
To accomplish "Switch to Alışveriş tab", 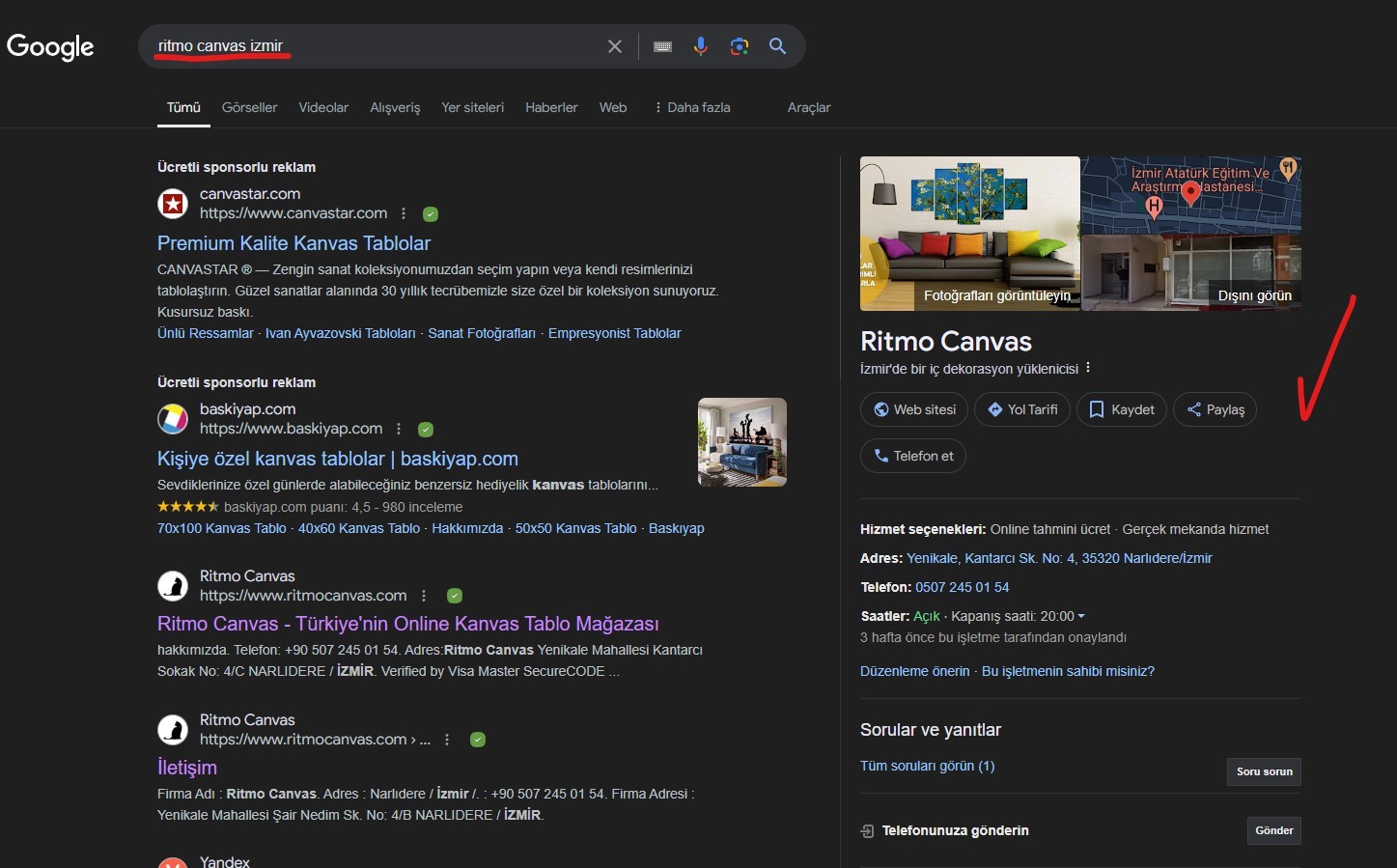I will pos(395,107).
